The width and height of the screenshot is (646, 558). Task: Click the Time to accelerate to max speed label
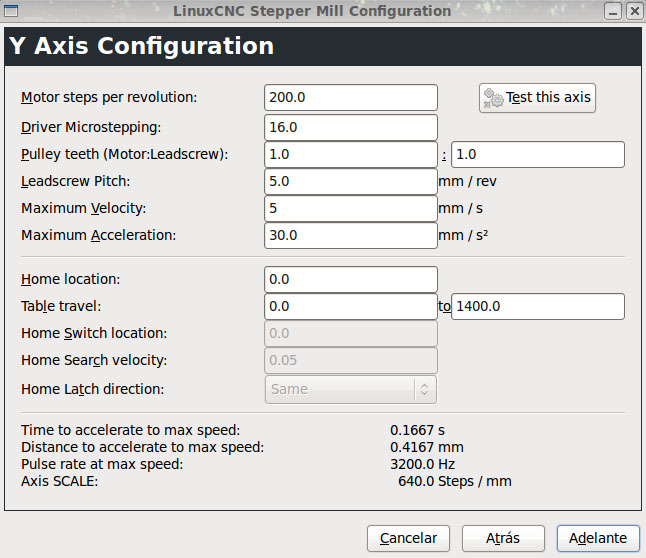click(x=131, y=430)
